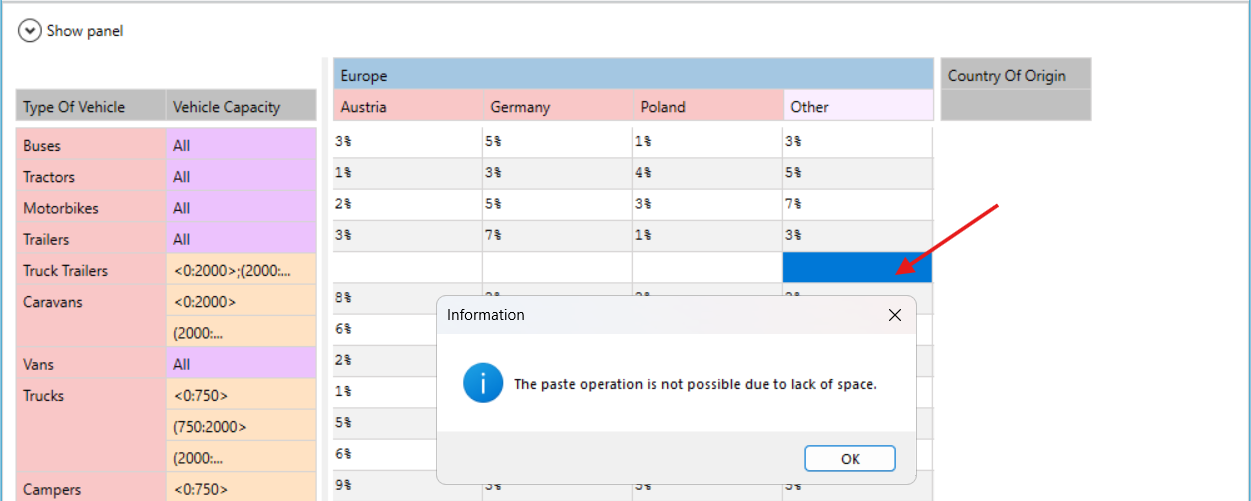
Task: Click the Vehicle Capacity header
Action: coord(241,106)
